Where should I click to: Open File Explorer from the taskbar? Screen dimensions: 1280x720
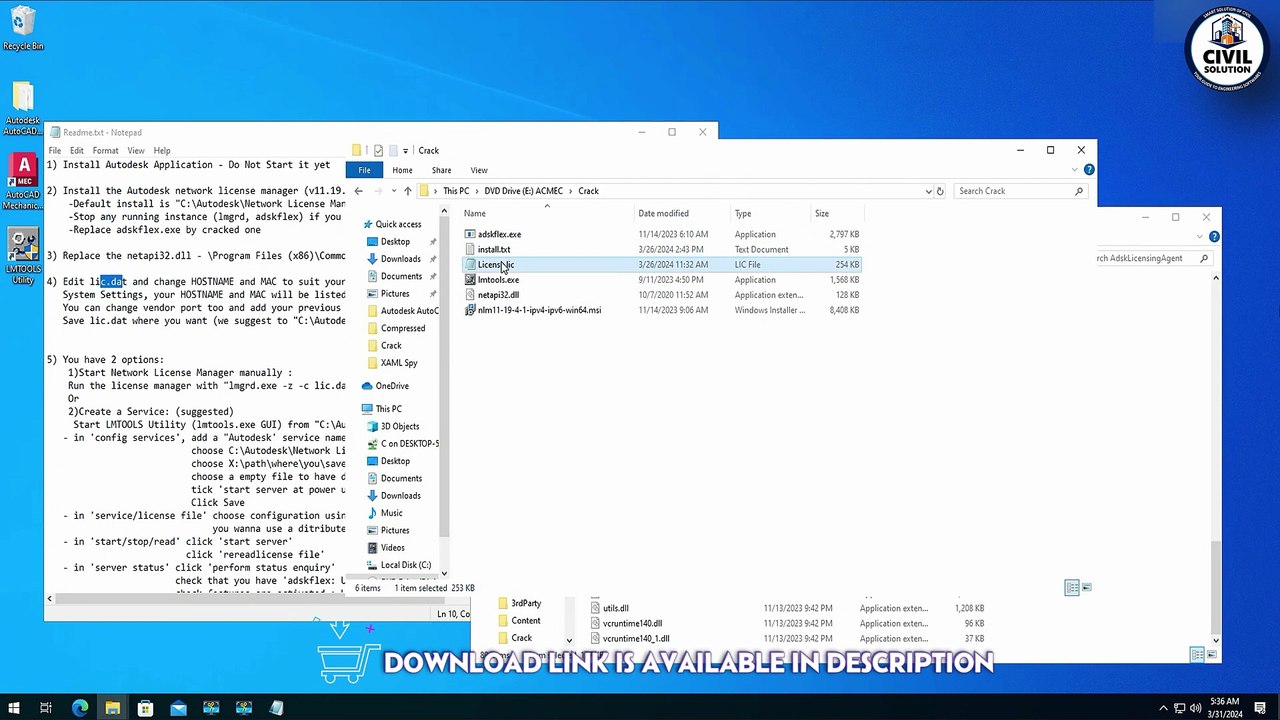pos(113,709)
